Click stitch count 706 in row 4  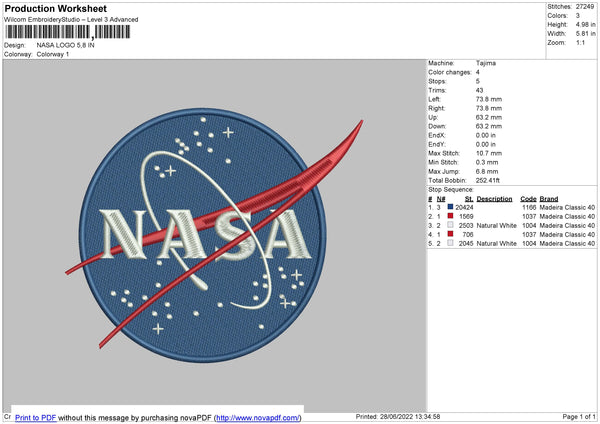click(x=468, y=235)
